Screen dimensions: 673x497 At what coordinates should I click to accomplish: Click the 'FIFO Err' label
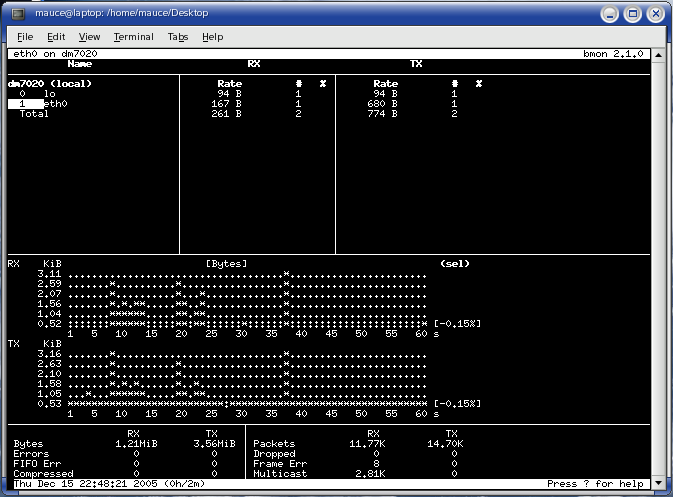(x=37, y=464)
